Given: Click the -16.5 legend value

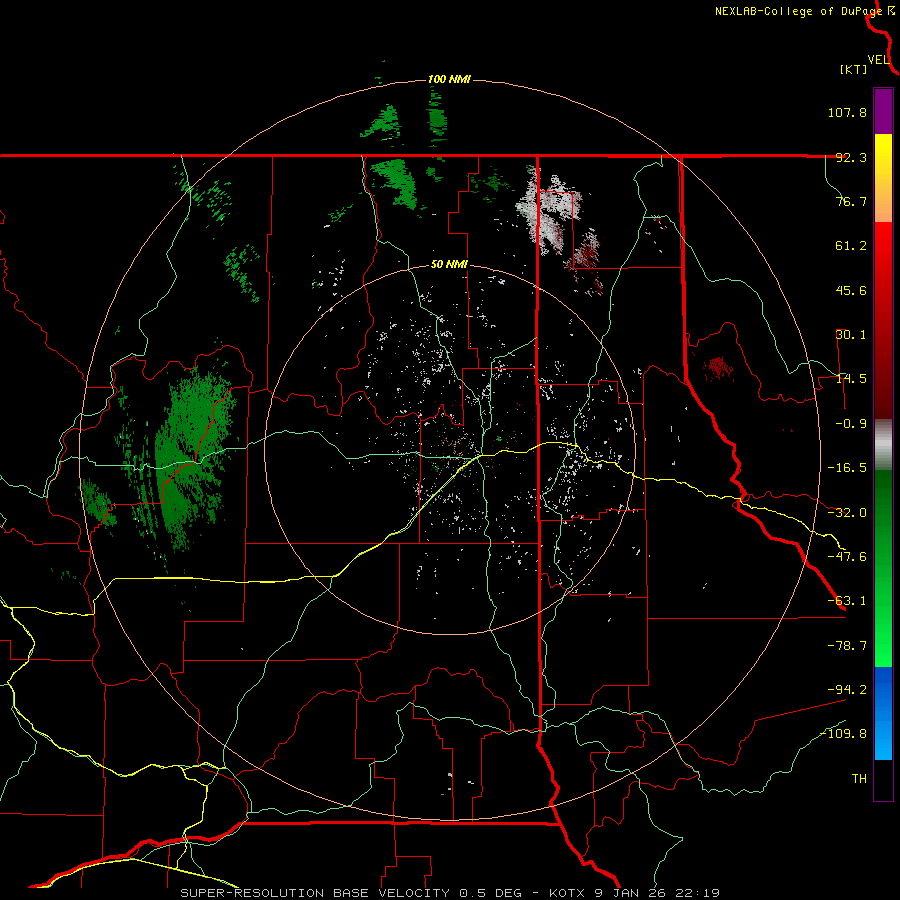Looking at the screenshot, I should (x=847, y=468).
